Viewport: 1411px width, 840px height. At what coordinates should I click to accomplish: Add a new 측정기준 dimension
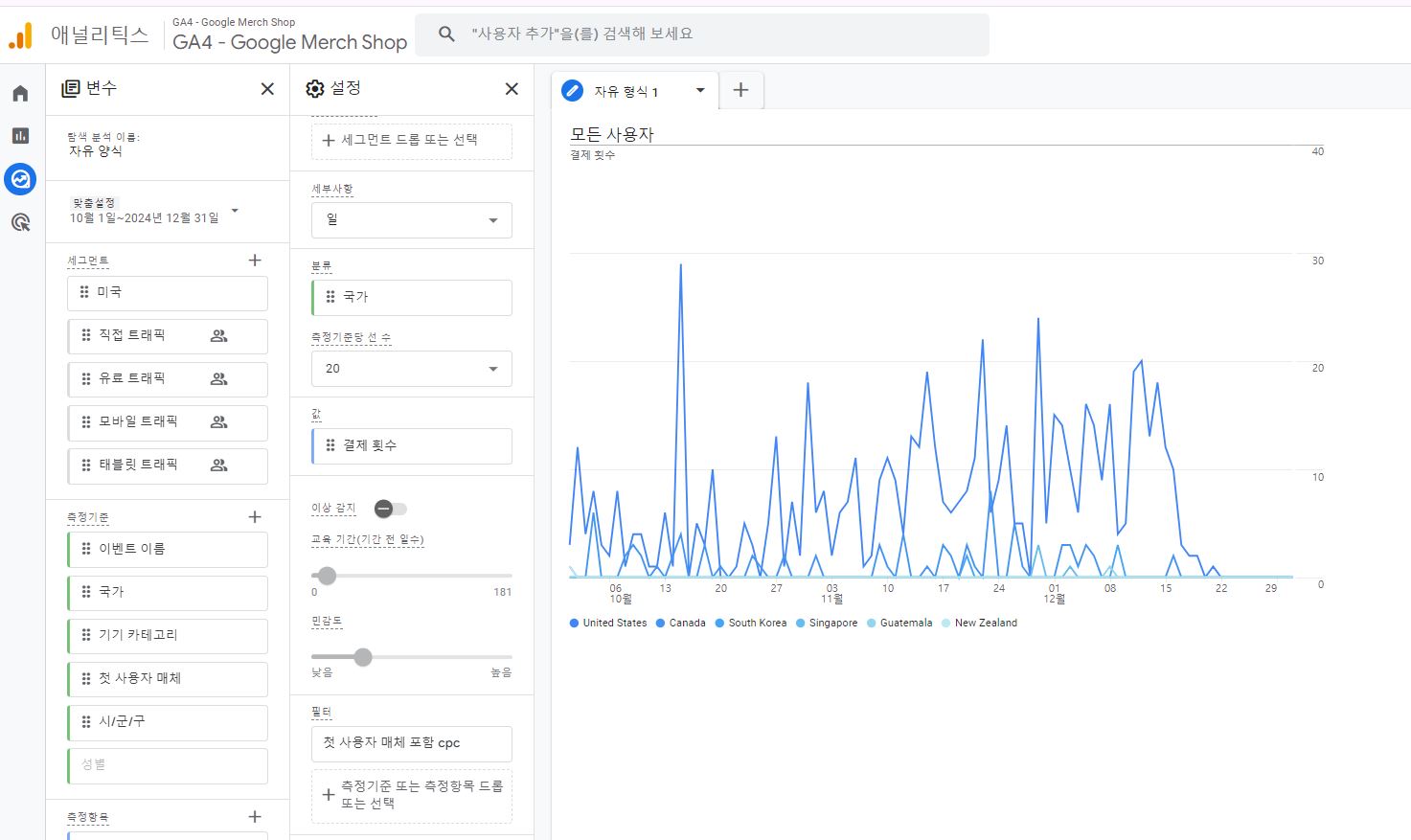[x=255, y=517]
